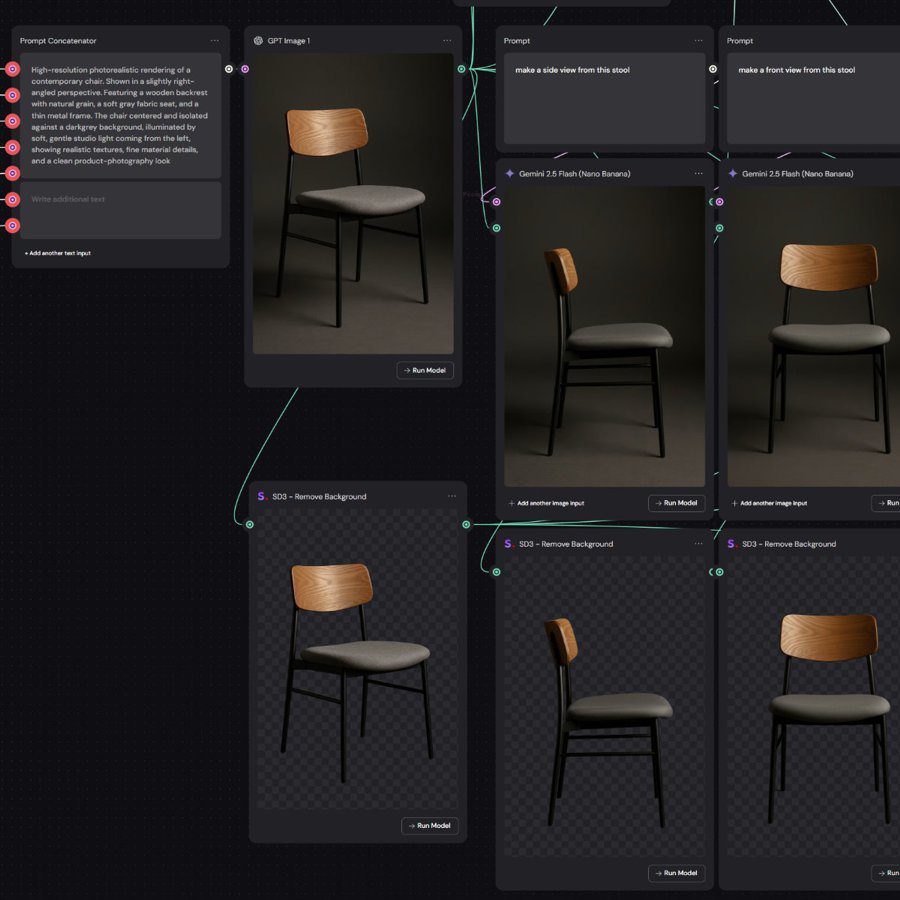
Task: Select transparent chair image in leftmost SD3 node
Action: [358, 659]
